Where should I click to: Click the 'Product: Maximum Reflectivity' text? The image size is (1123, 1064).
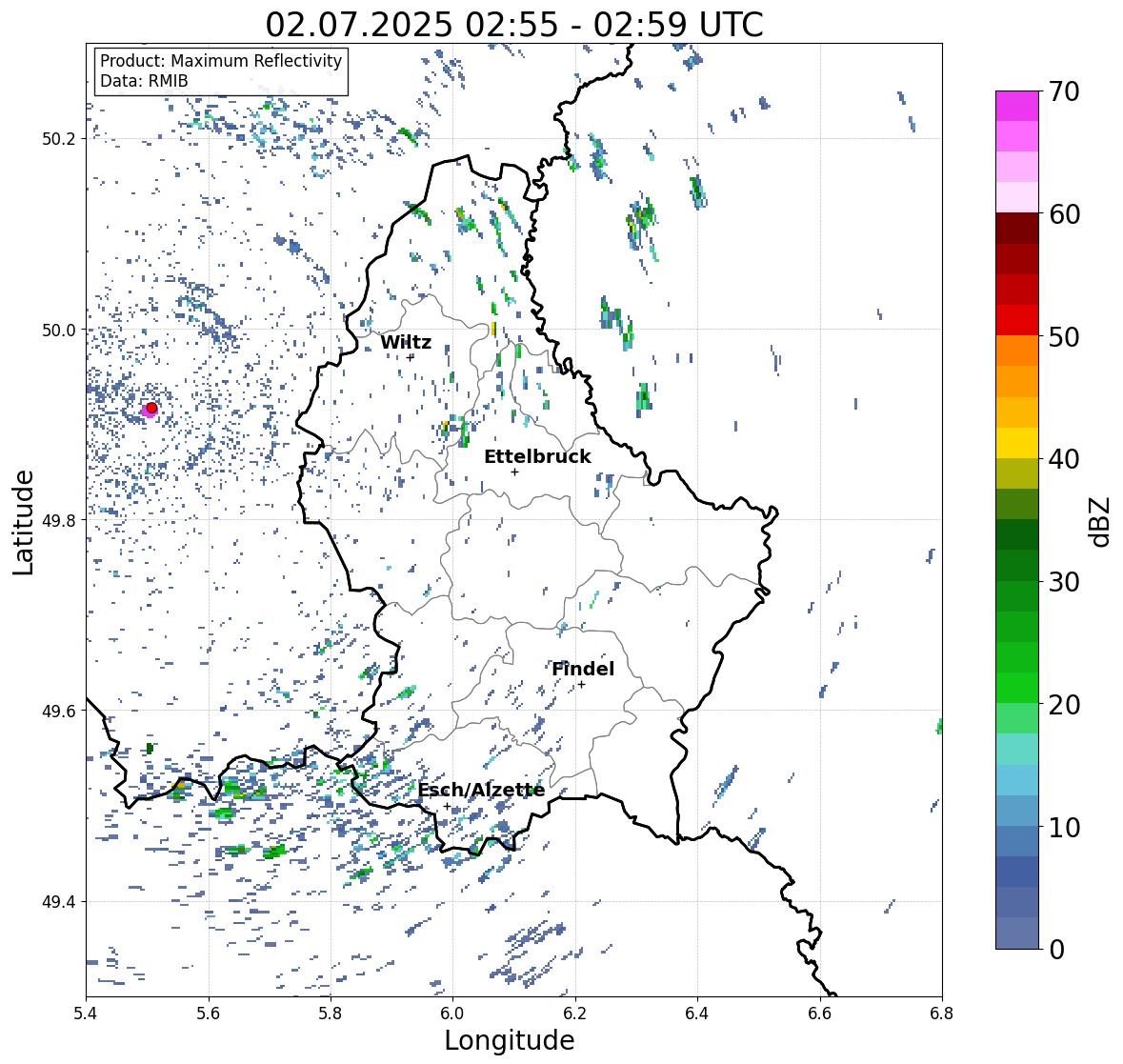click(221, 61)
